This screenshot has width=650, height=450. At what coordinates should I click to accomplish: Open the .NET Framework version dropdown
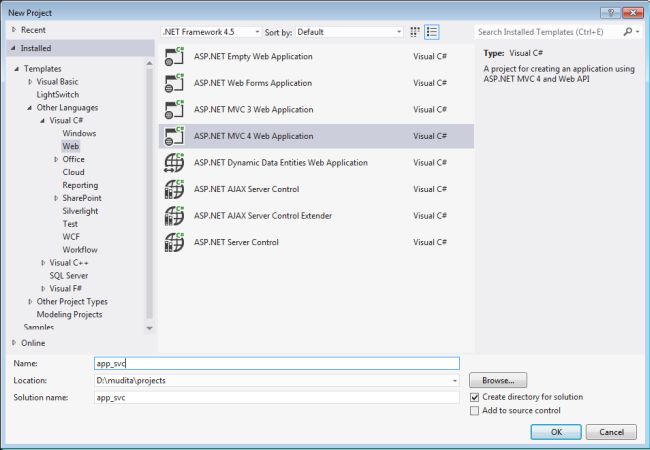211,32
